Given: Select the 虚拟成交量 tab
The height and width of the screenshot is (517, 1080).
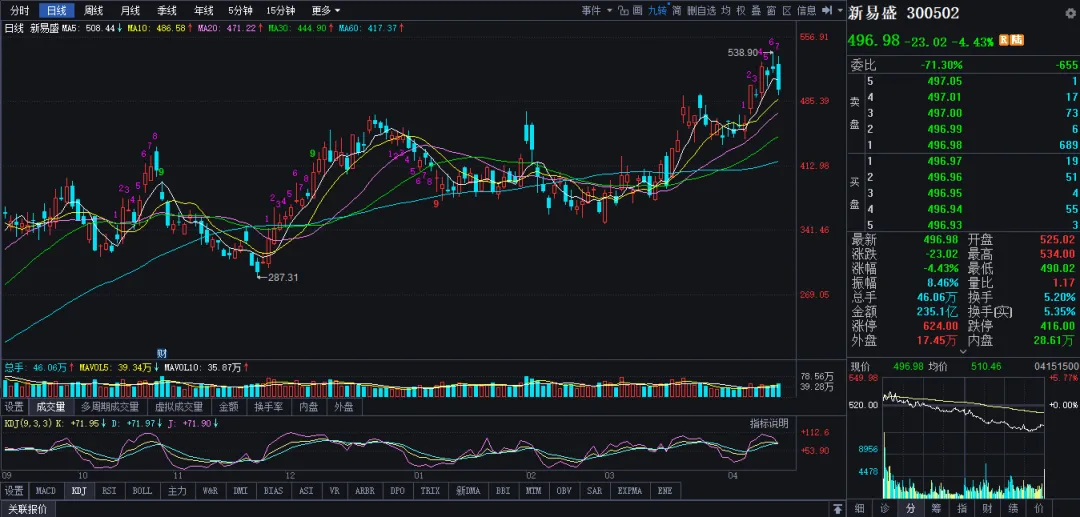Looking at the screenshot, I should point(179,407).
